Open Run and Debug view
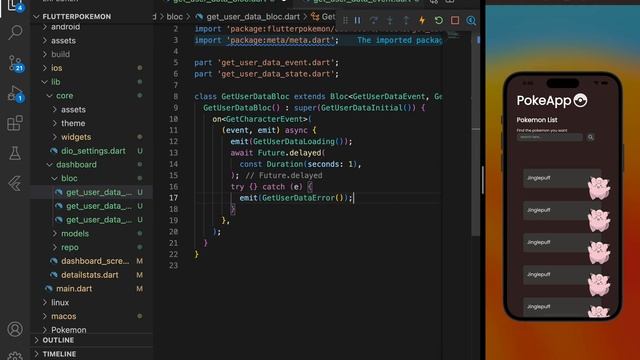The height and width of the screenshot is (360, 640). (x=15, y=93)
